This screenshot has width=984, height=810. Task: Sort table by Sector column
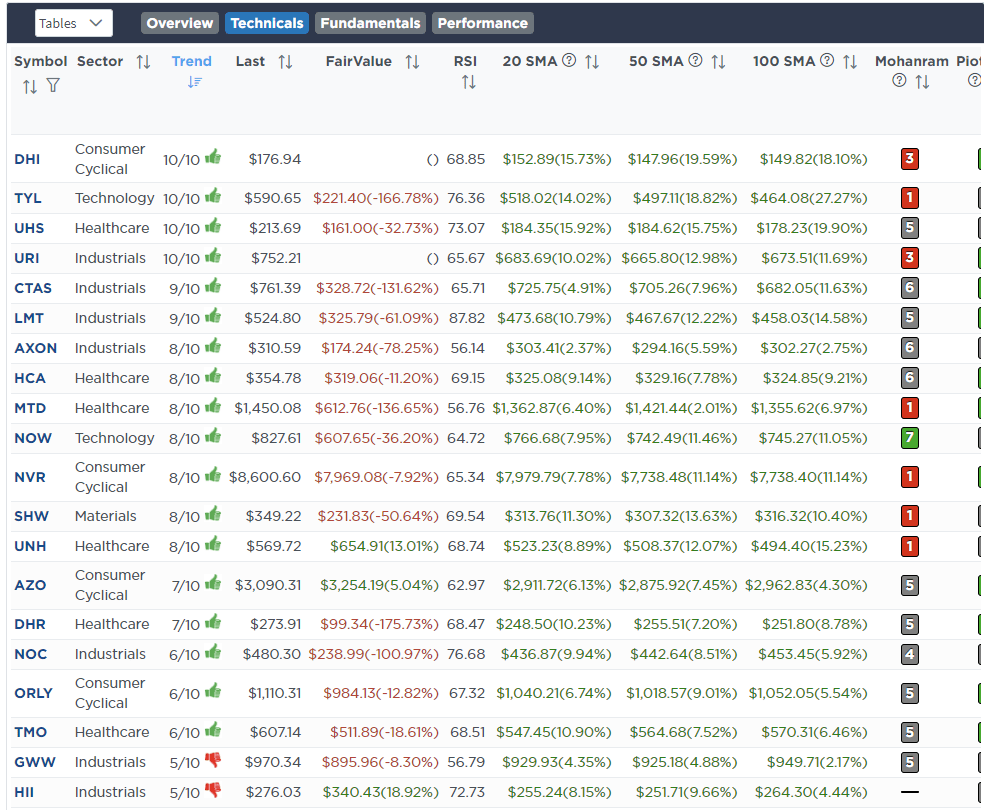[x=143, y=62]
